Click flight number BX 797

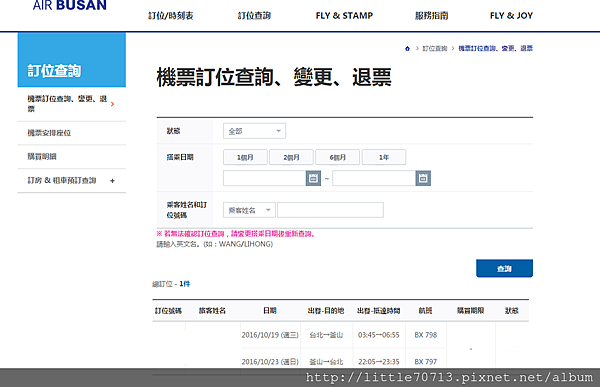[426, 362]
